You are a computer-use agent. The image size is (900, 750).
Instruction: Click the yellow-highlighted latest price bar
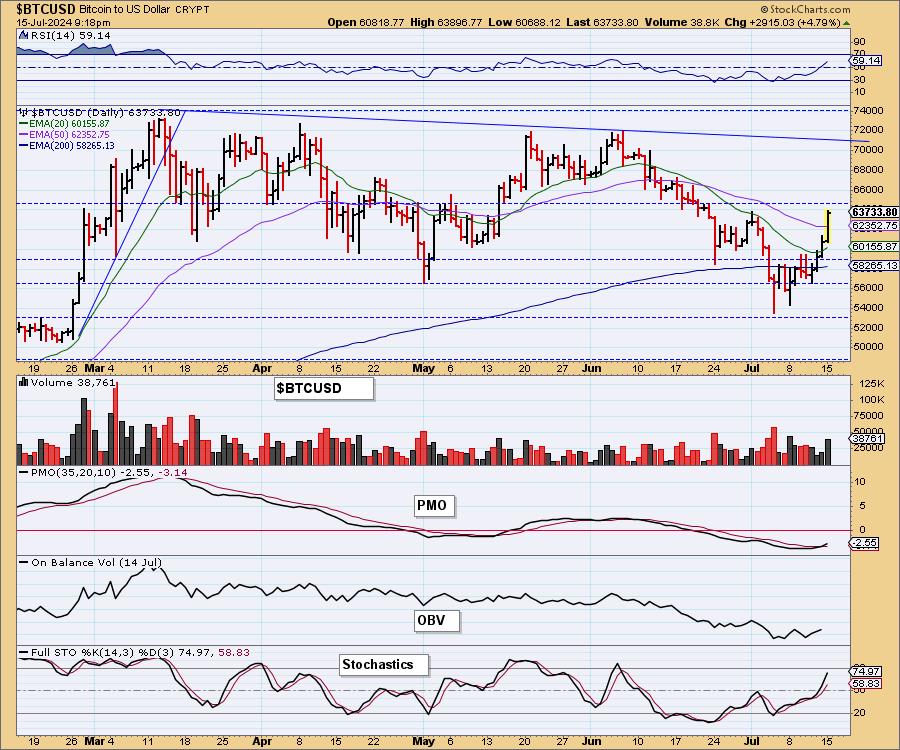coord(828,226)
